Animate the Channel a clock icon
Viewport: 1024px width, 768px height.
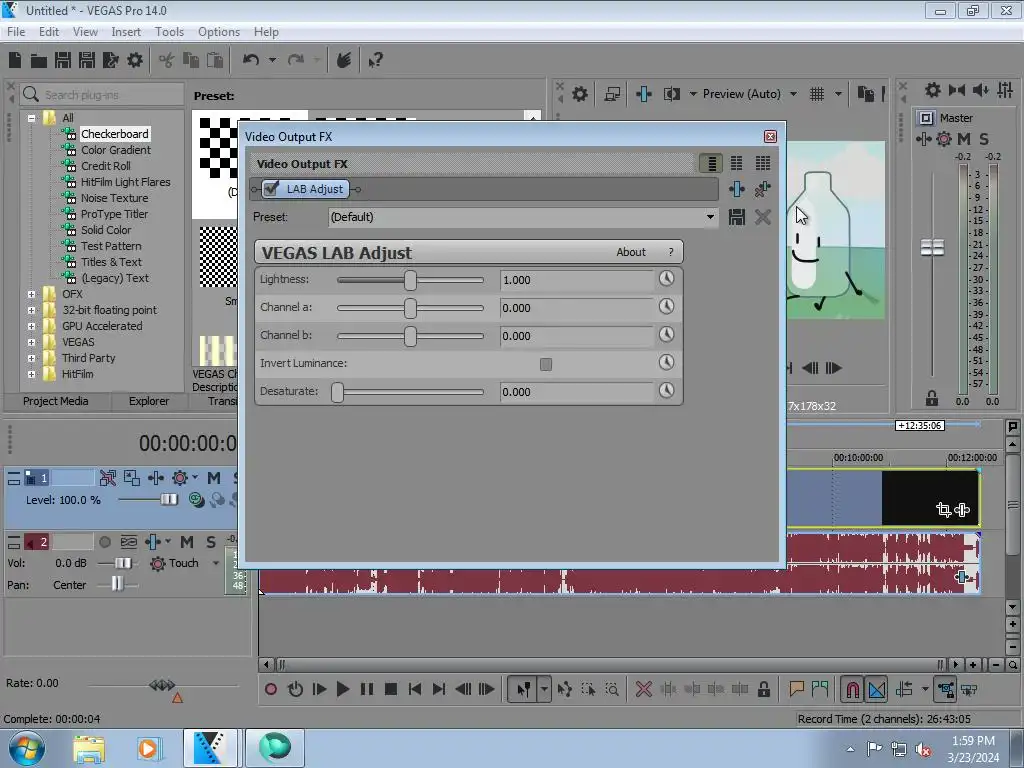click(x=666, y=306)
